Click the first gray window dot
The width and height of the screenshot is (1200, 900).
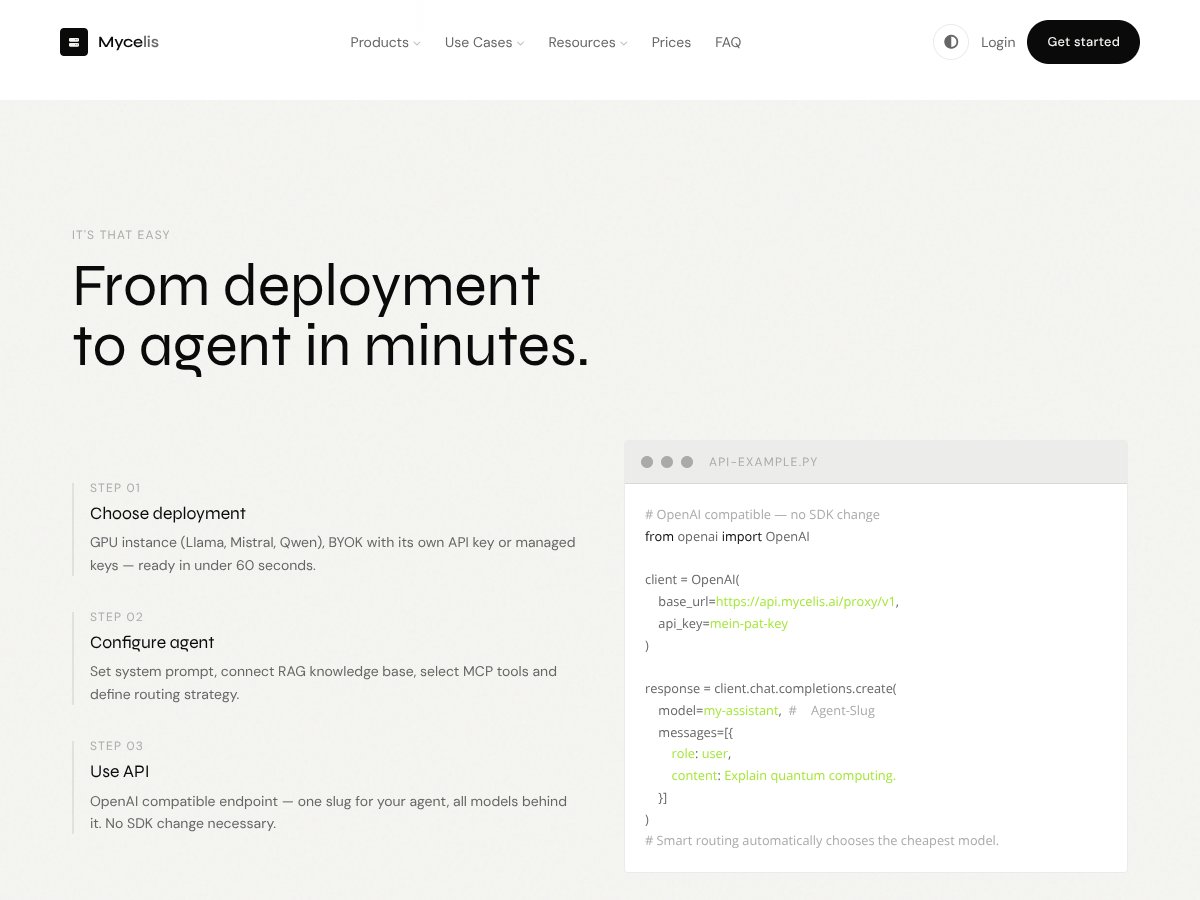[x=647, y=462]
